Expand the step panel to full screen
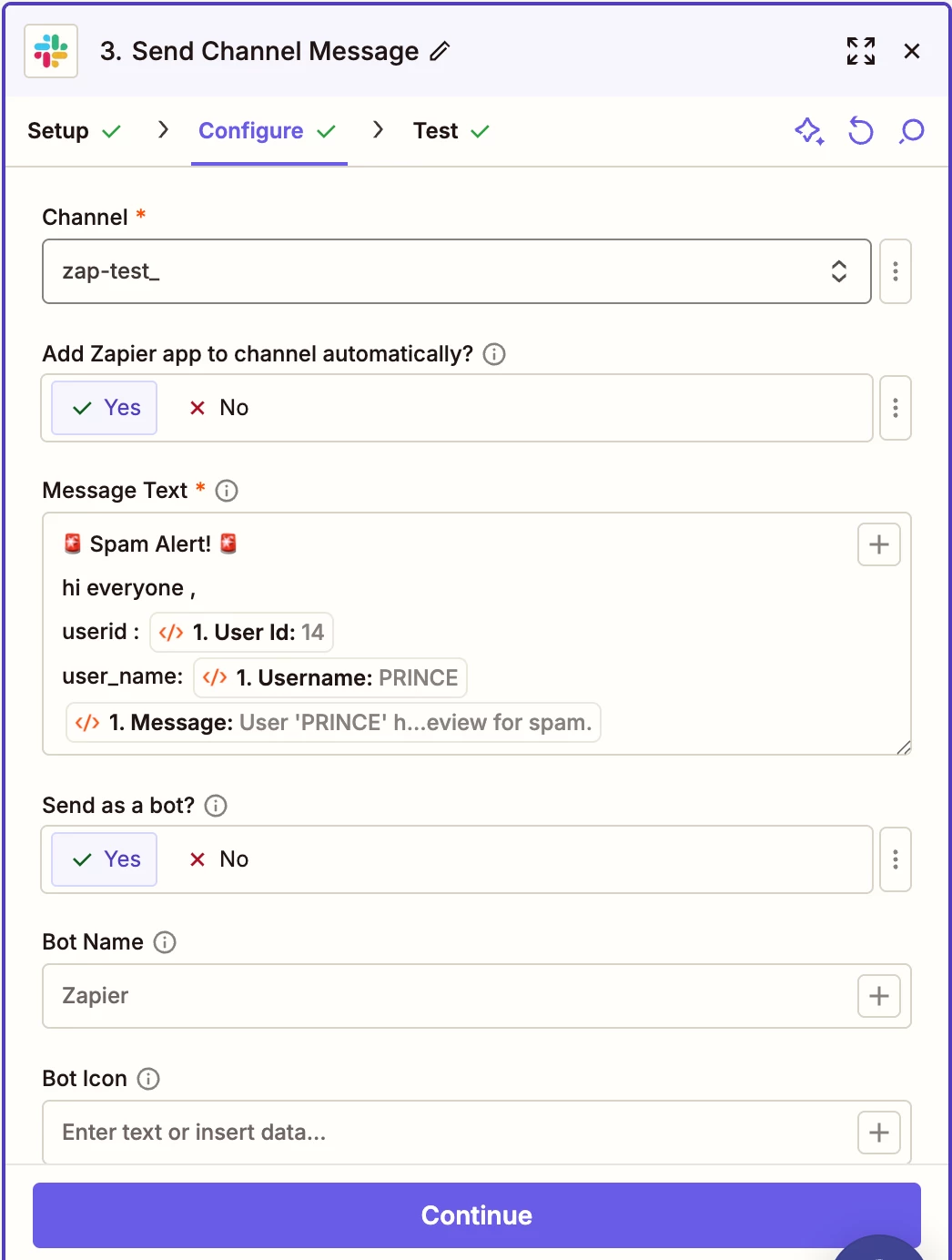The height and width of the screenshot is (1260, 952). coord(860,51)
